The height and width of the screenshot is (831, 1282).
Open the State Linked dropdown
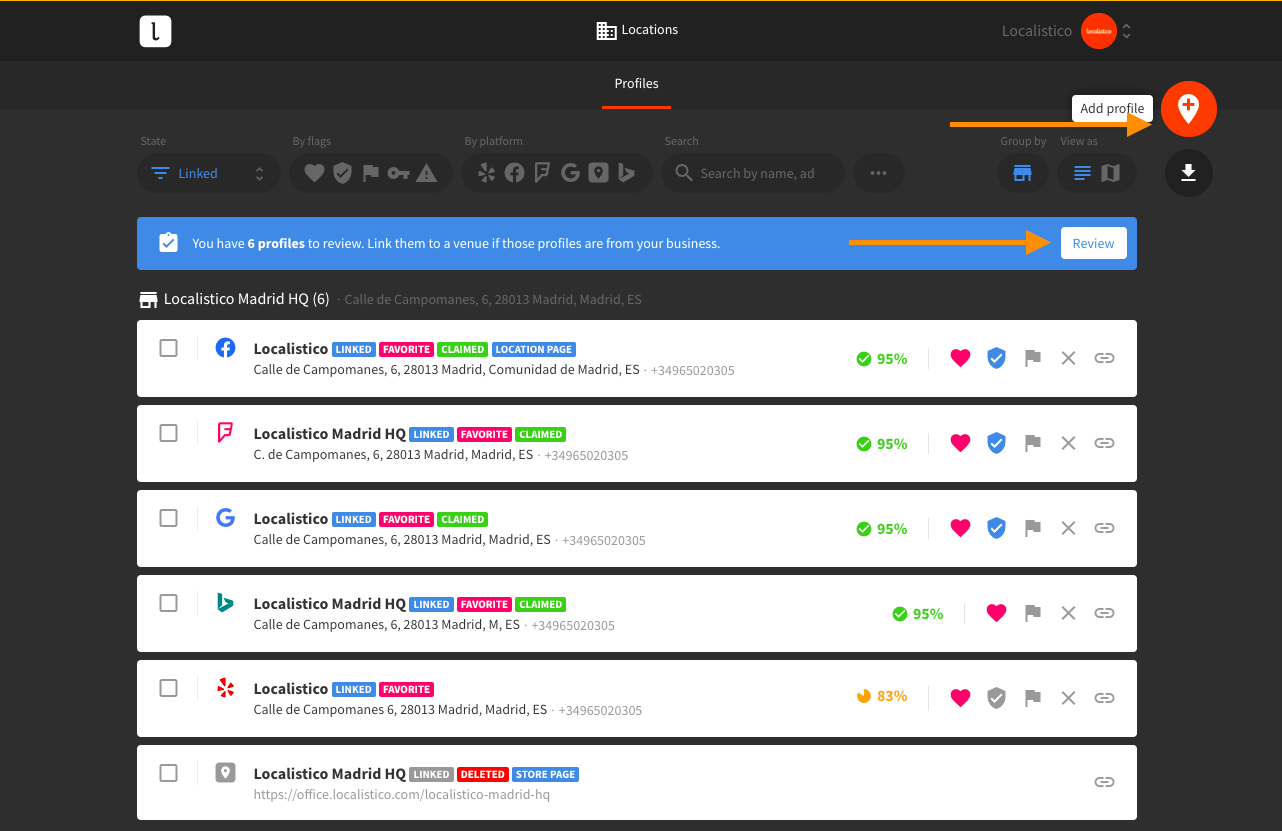(x=208, y=173)
